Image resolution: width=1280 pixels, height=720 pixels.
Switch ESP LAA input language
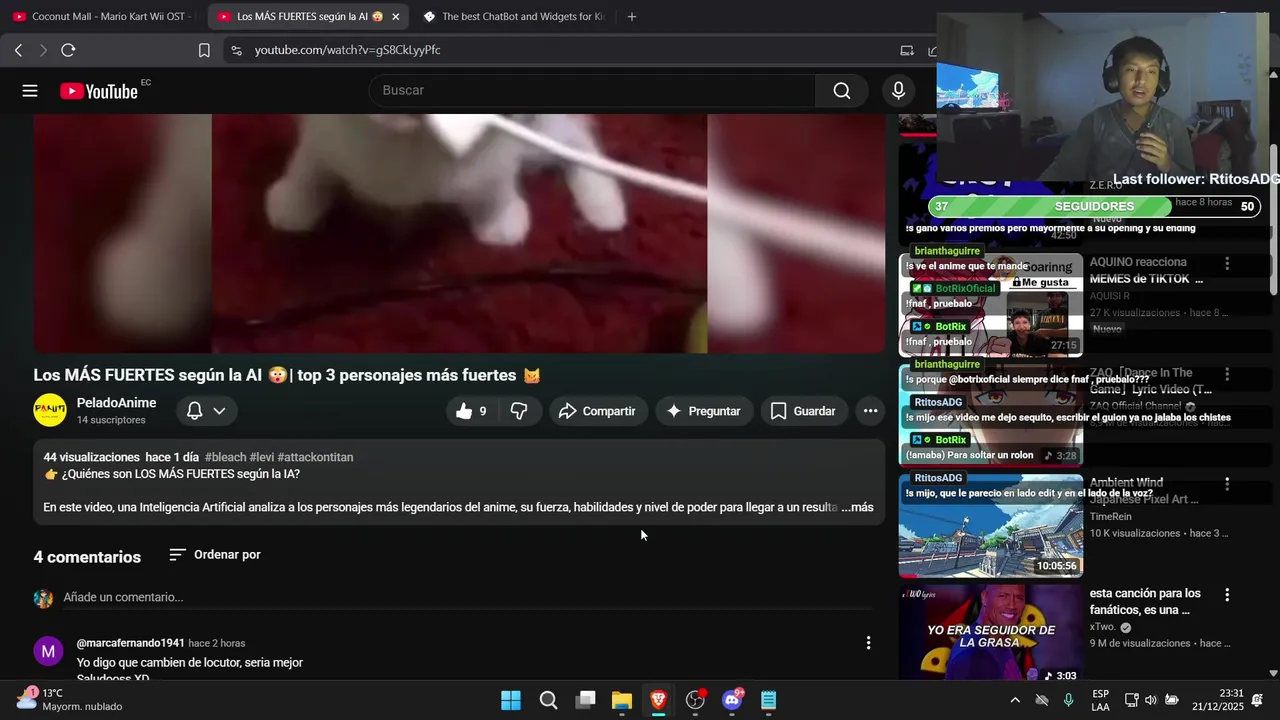(x=1100, y=700)
